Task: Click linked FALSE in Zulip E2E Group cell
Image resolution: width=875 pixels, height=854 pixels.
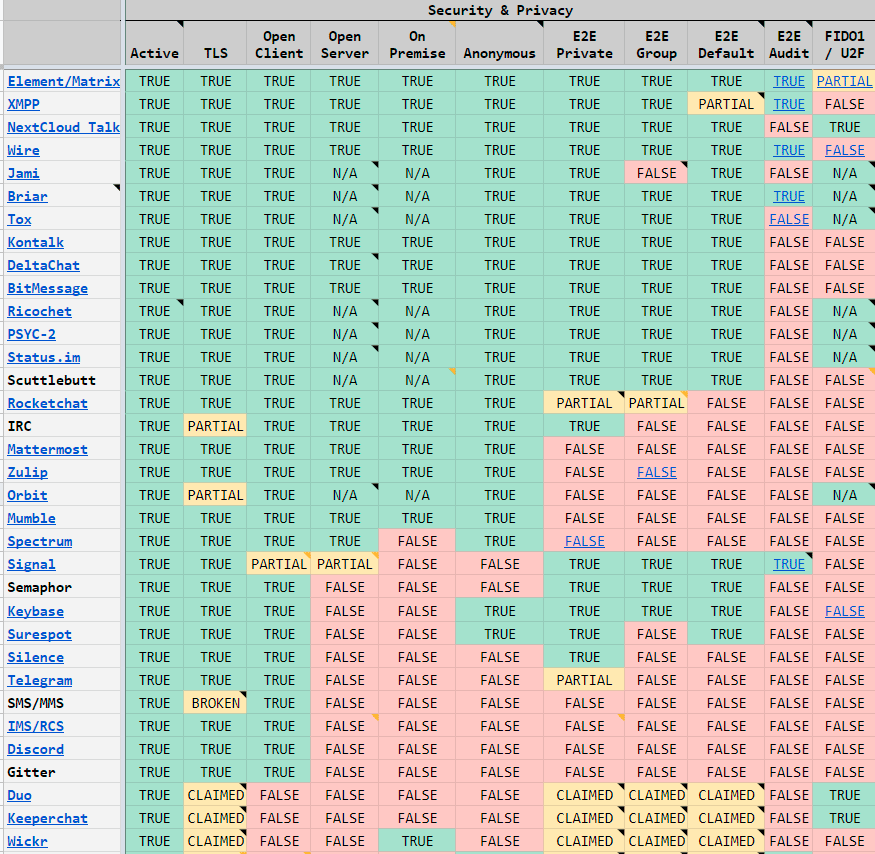Action: pyautogui.click(x=656, y=472)
